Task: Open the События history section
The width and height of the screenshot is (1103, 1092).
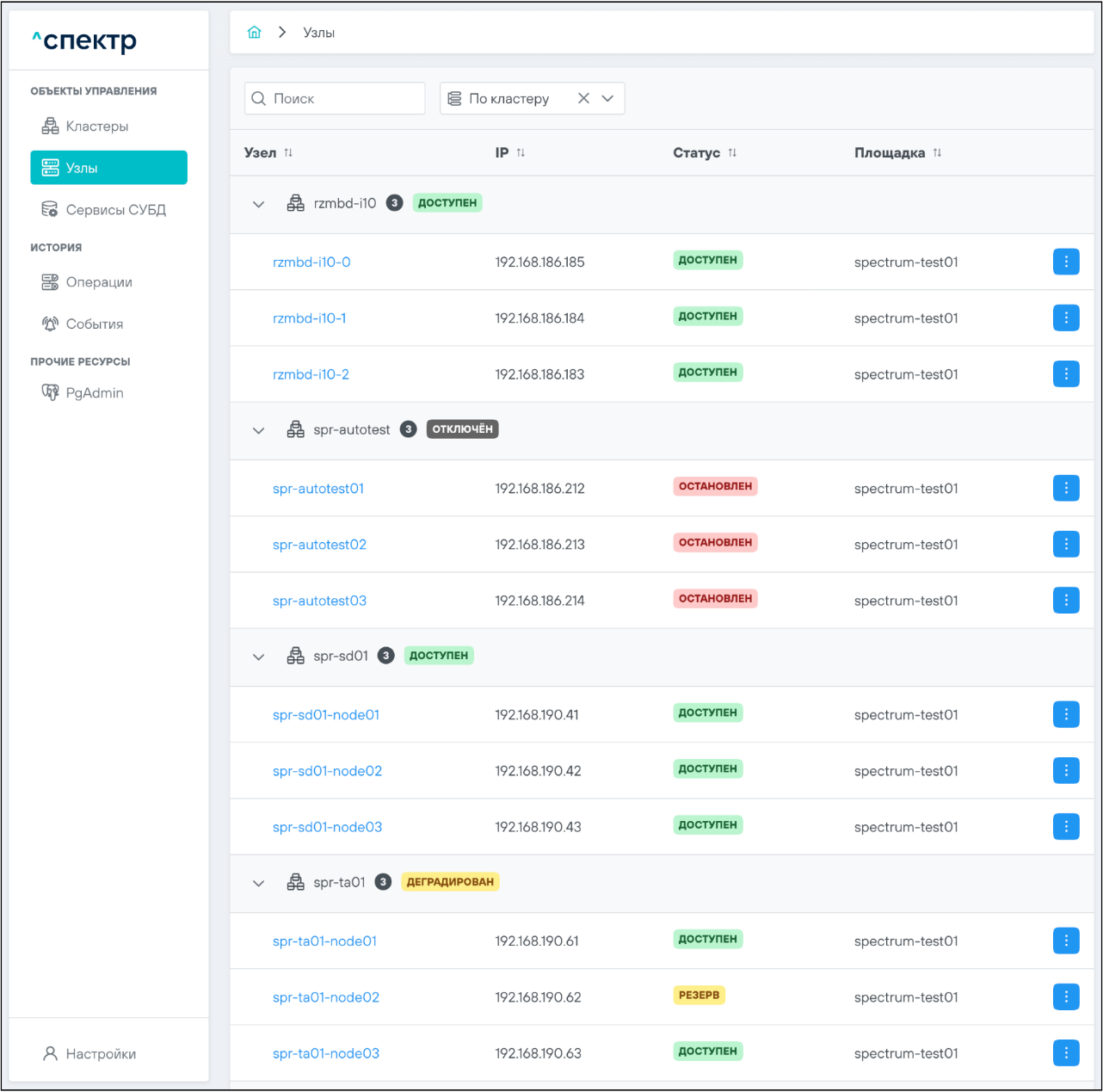Action: click(x=94, y=324)
